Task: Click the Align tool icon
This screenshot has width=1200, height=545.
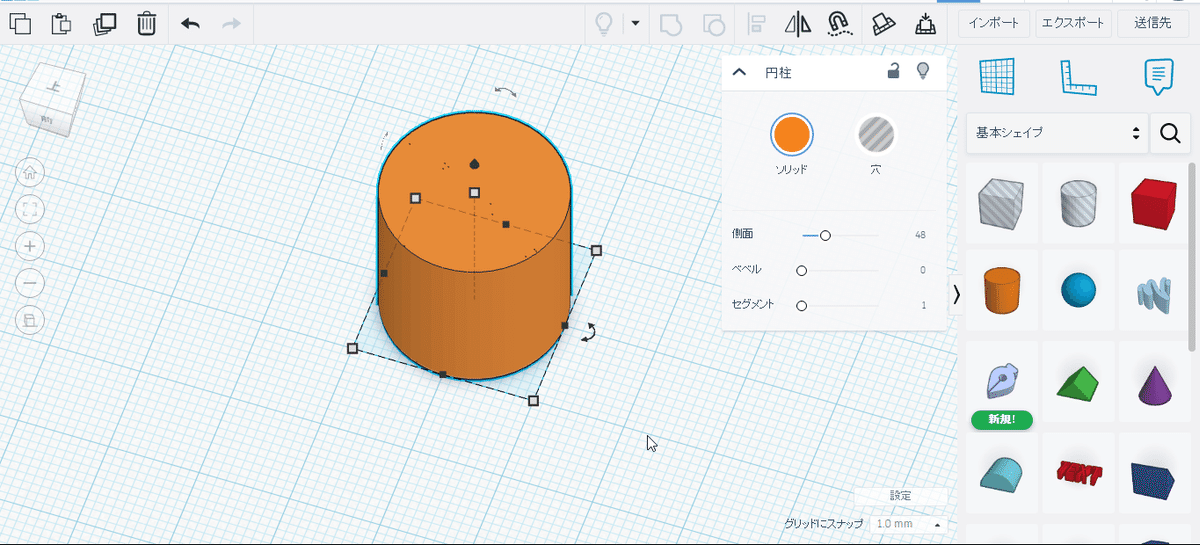Action: pyautogui.click(x=756, y=22)
